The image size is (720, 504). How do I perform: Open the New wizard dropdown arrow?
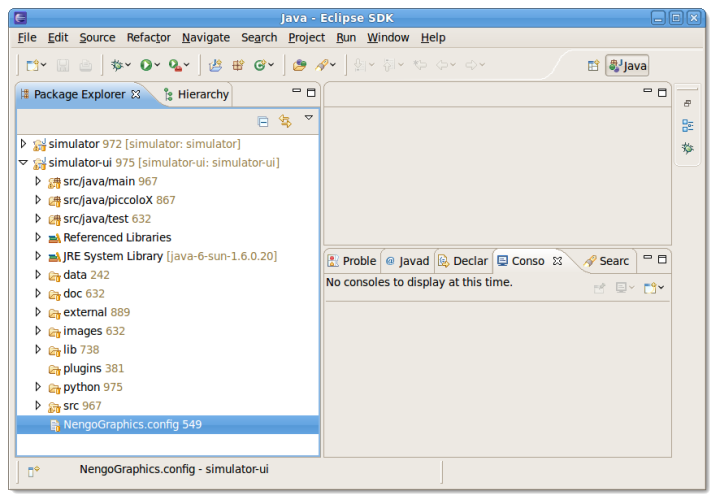(44, 65)
